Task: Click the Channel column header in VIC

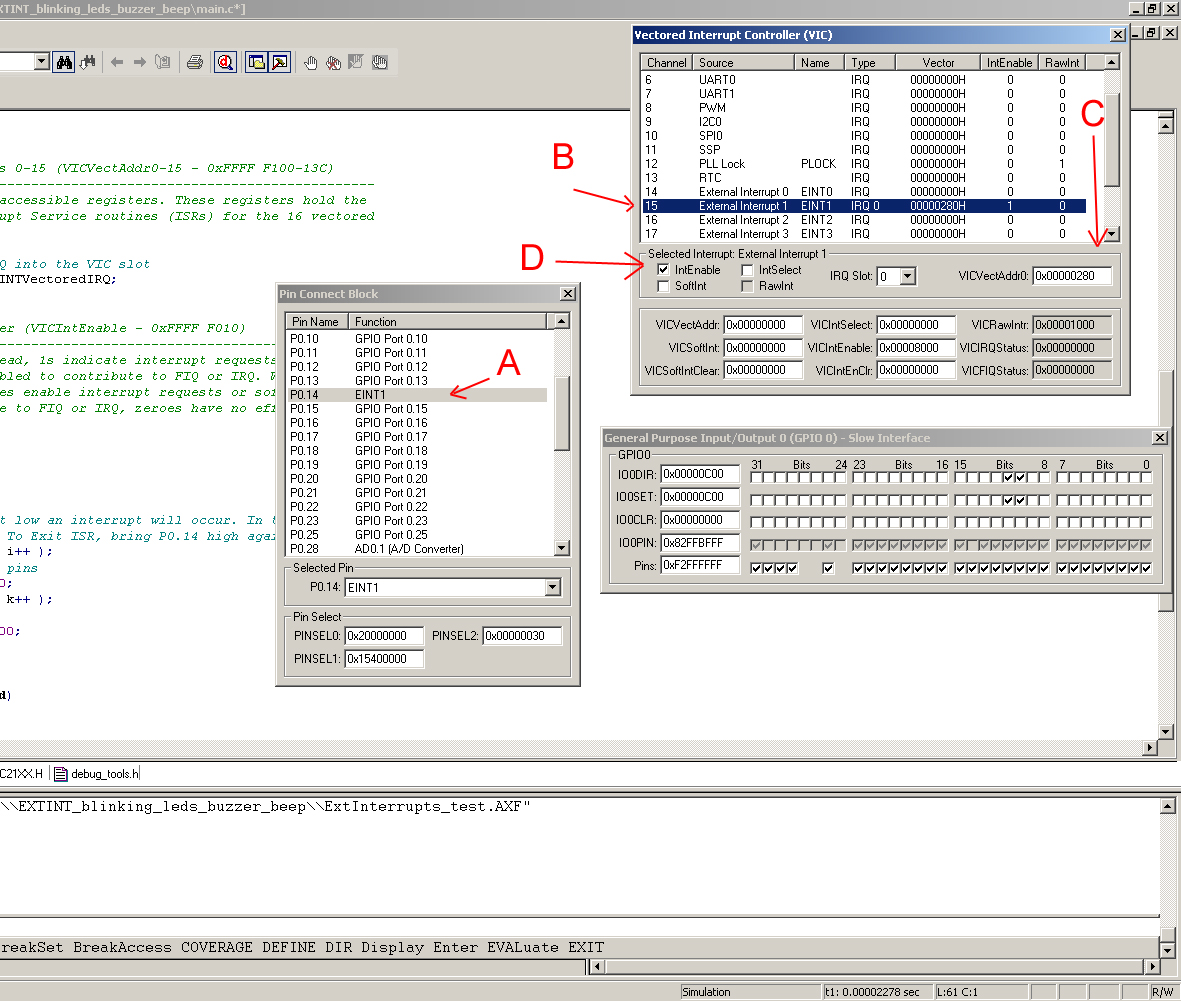Action: 667,63
